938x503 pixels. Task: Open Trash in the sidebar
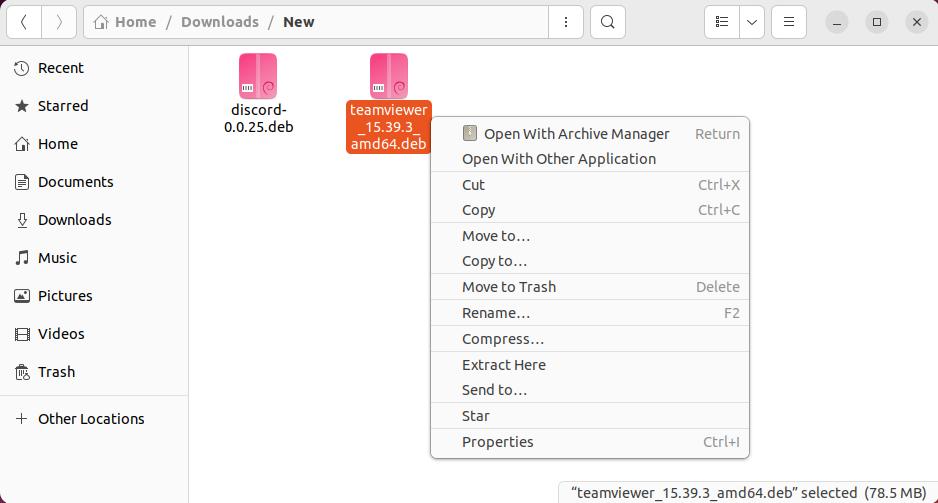[x=94, y=372]
